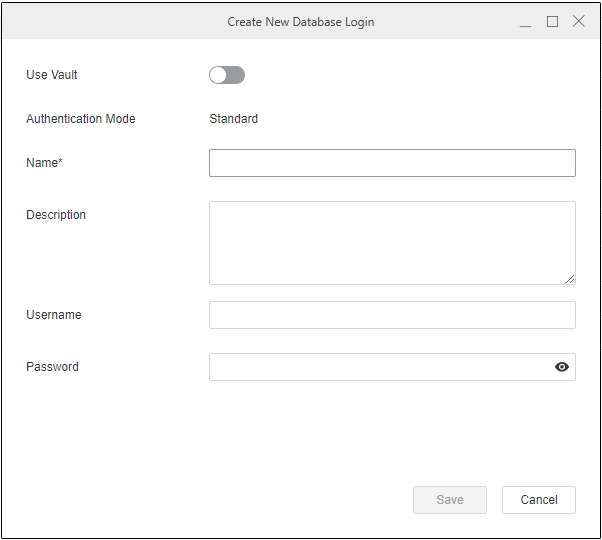This screenshot has width=602, height=540.
Task: Click the Use Vault label
Action: 52,75
